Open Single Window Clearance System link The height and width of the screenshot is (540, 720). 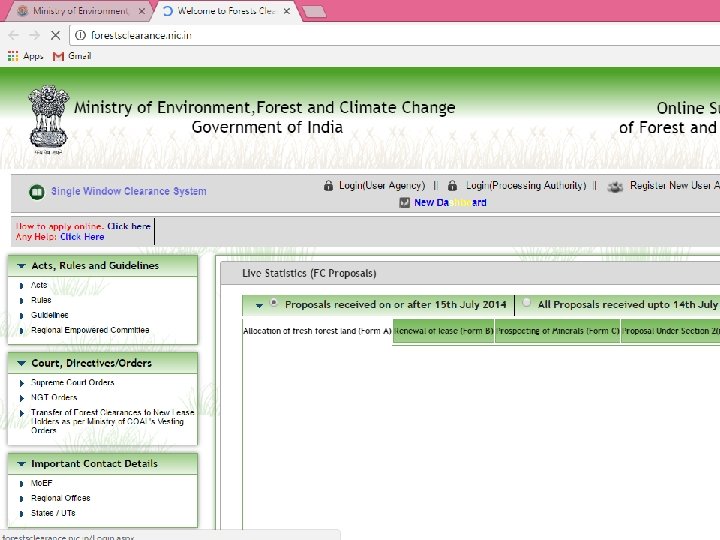click(129, 191)
